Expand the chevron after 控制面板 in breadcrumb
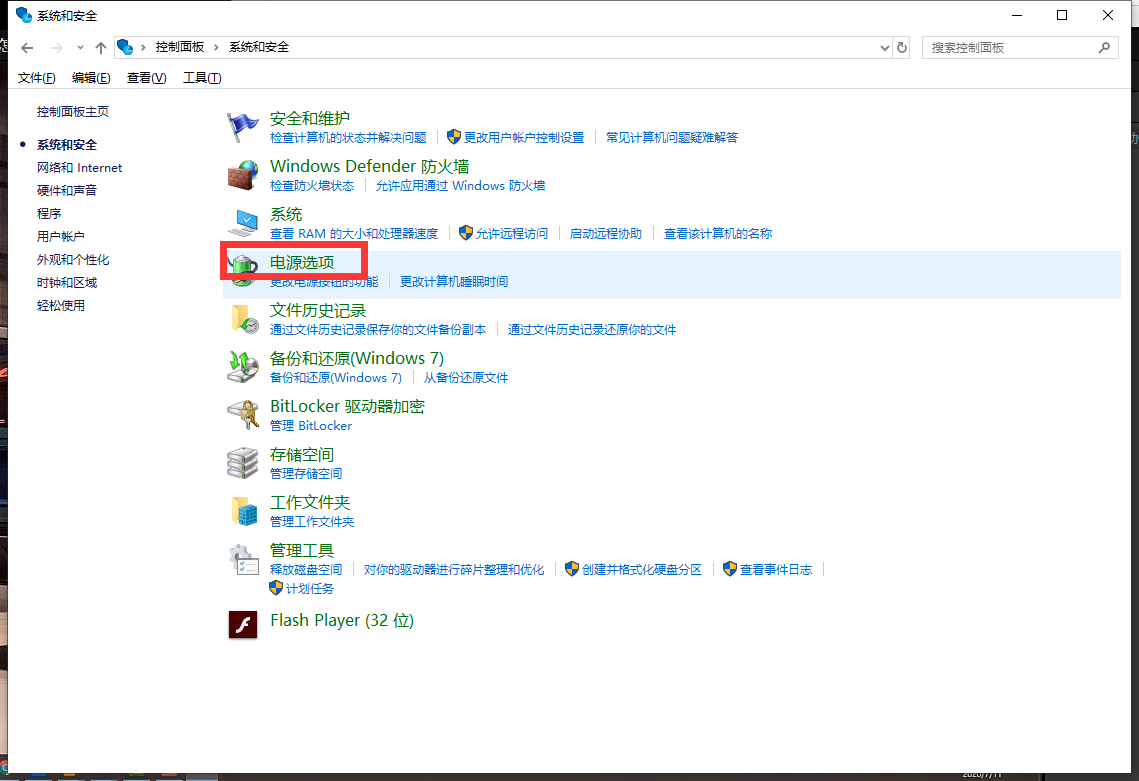This screenshot has width=1139, height=781. pyautogui.click(x=216, y=48)
